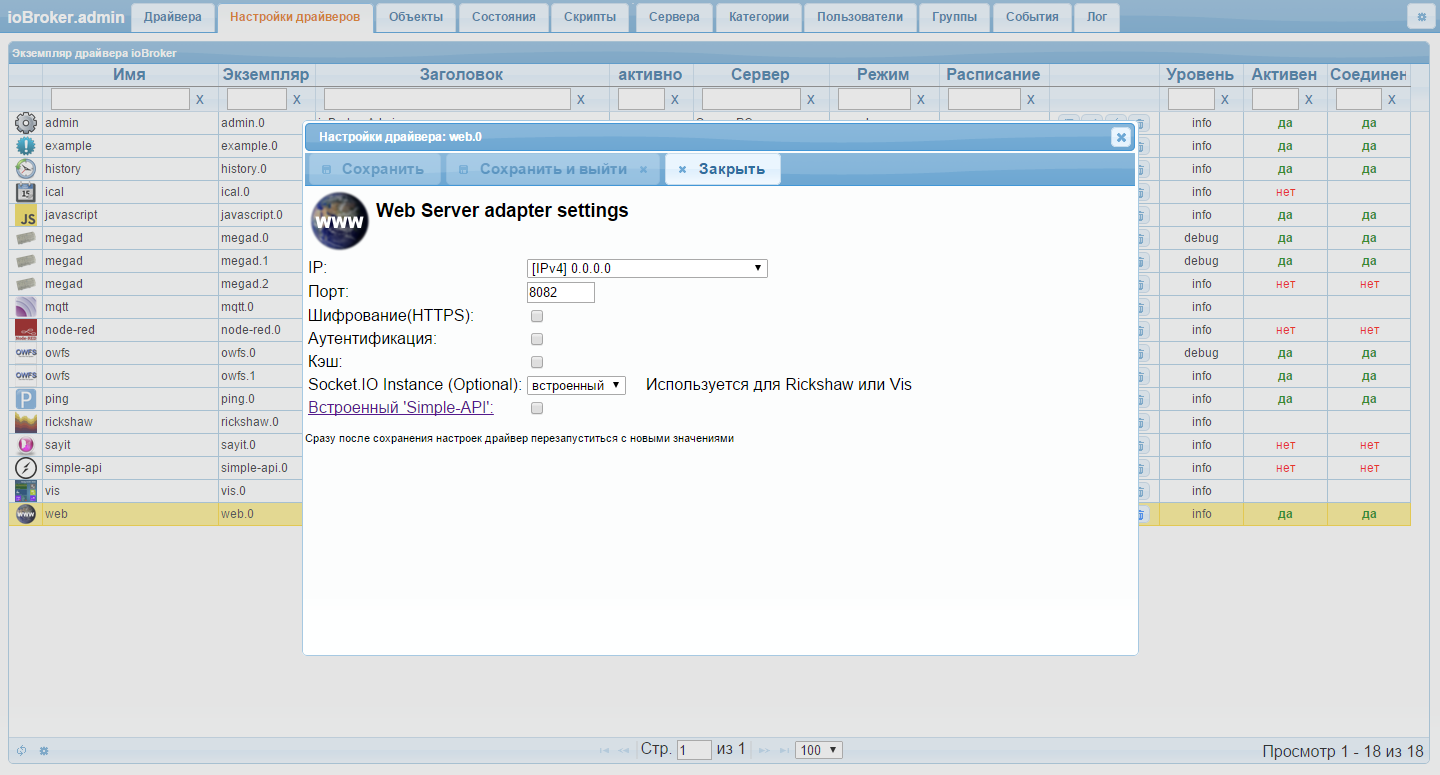Viewport: 1440px width, 775px height.
Task: Click the reload icon in grid footer
Action: pos(21,750)
